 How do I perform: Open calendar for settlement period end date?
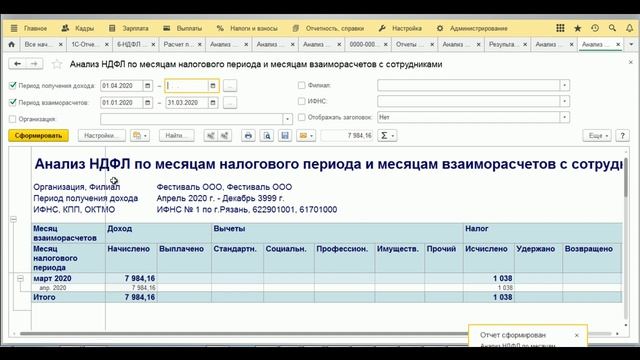213,102
